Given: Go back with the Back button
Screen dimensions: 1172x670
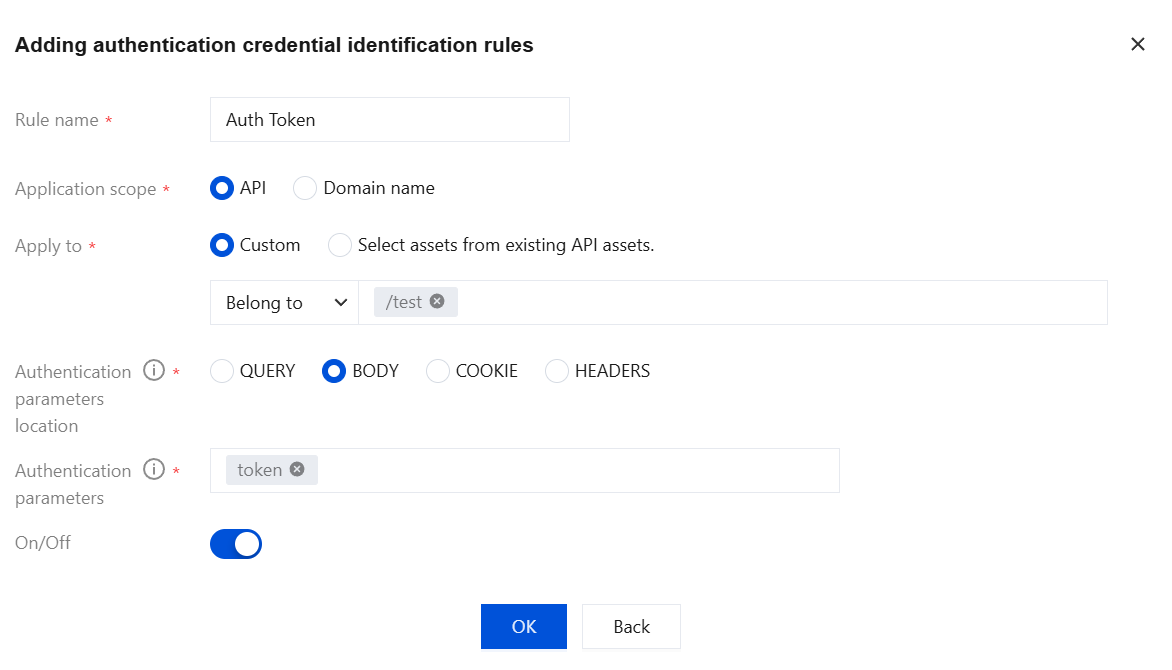Looking at the screenshot, I should (x=632, y=627).
